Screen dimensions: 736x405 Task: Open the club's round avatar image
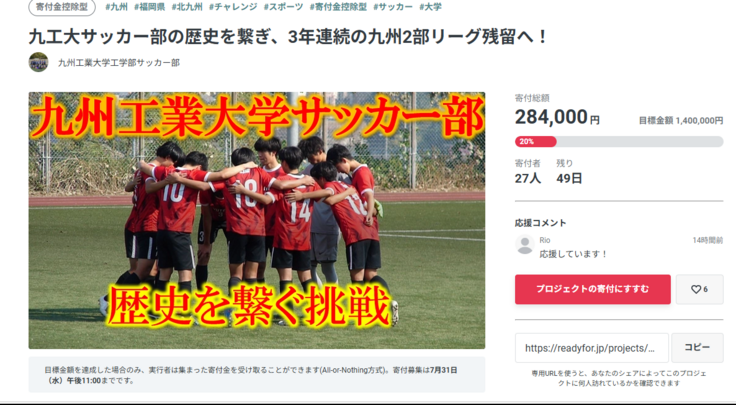(38, 62)
